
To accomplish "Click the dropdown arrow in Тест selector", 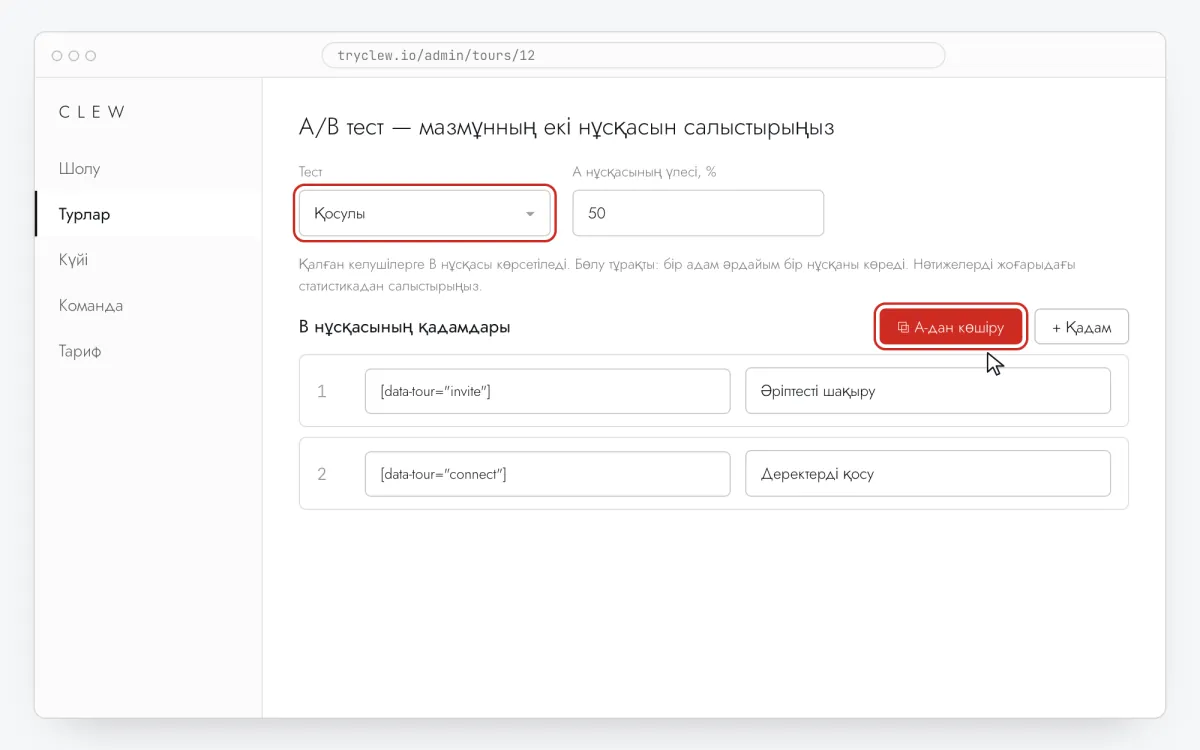I will coord(530,214).
